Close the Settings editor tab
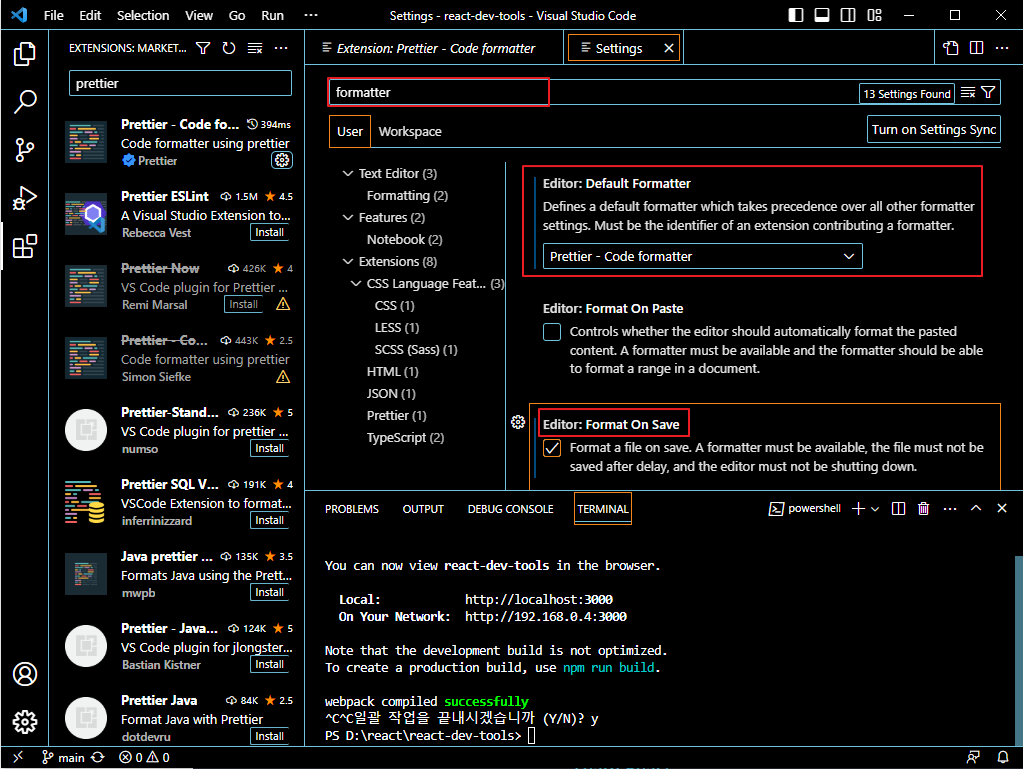The image size is (1023, 769). tap(669, 48)
